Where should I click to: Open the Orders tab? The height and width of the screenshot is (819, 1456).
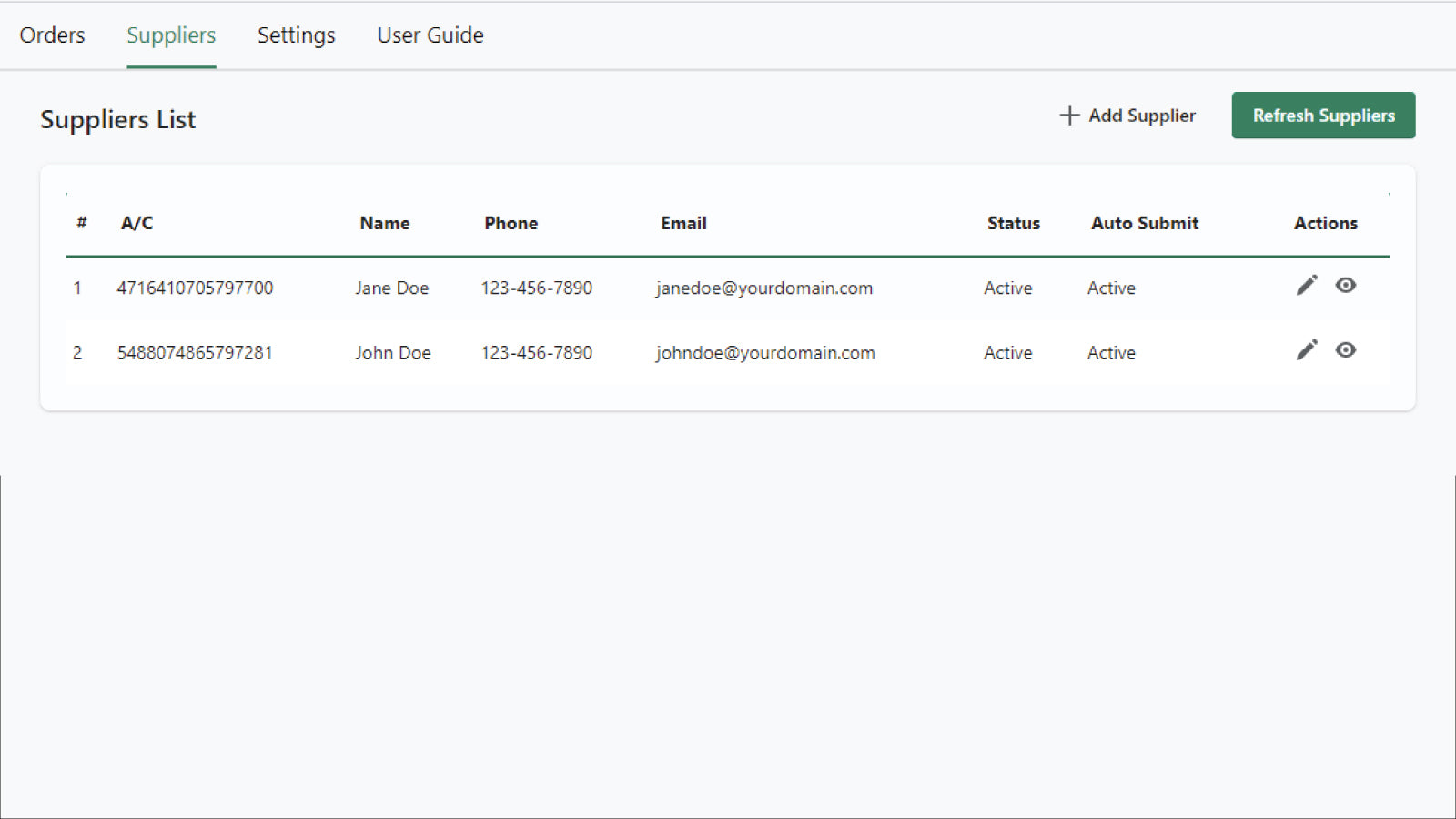pos(52,35)
